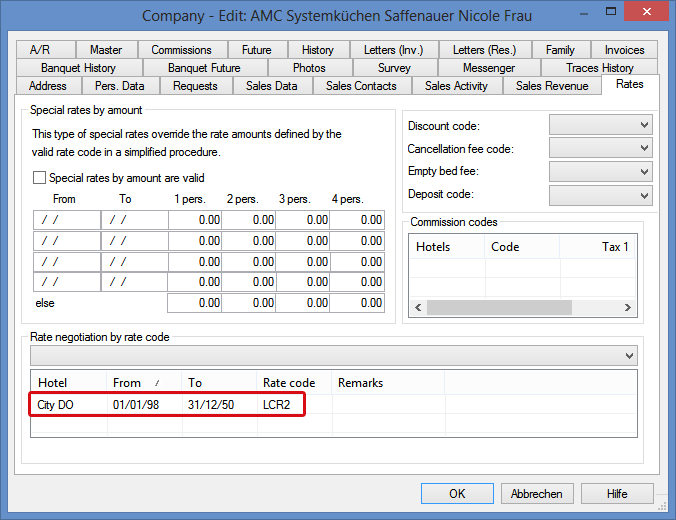Go to the Requests tab
The image size is (676, 520).
(x=196, y=86)
